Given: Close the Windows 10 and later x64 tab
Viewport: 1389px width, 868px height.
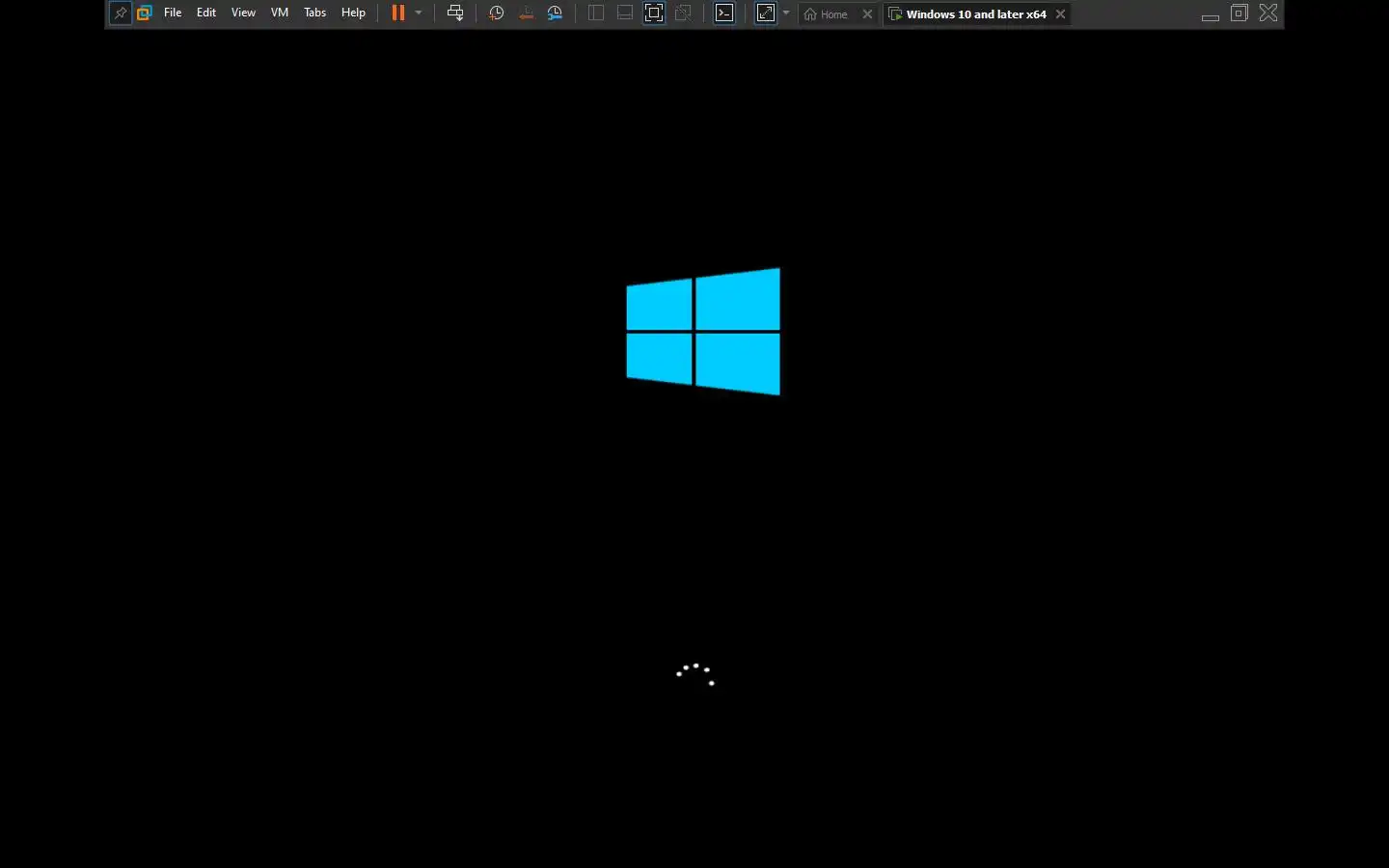Looking at the screenshot, I should (1060, 14).
